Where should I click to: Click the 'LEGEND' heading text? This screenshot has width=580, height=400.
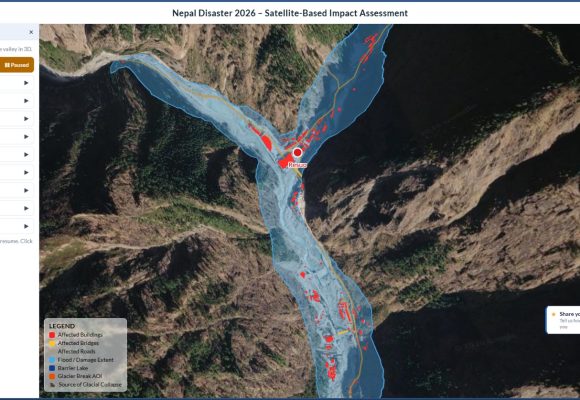pyautogui.click(x=62, y=326)
